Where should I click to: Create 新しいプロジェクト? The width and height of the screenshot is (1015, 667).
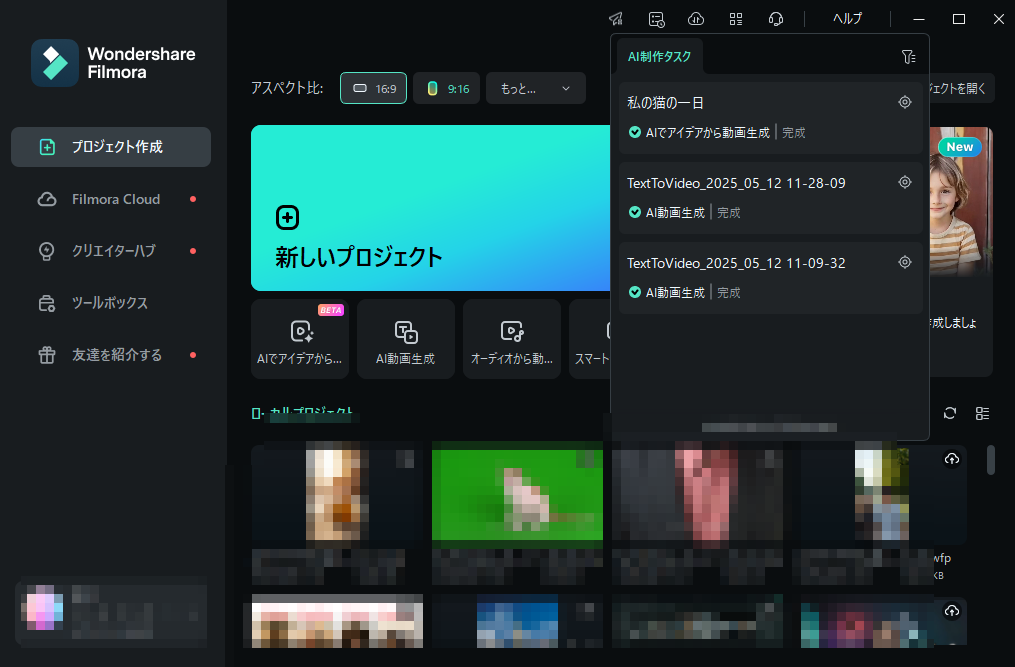click(430, 208)
